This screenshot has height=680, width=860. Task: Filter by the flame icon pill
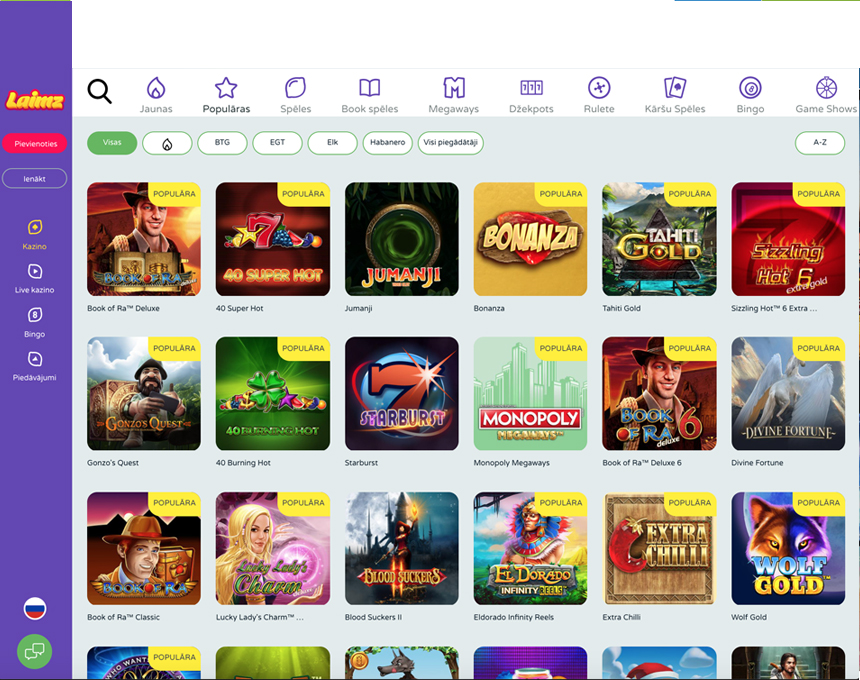(x=167, y=143)
